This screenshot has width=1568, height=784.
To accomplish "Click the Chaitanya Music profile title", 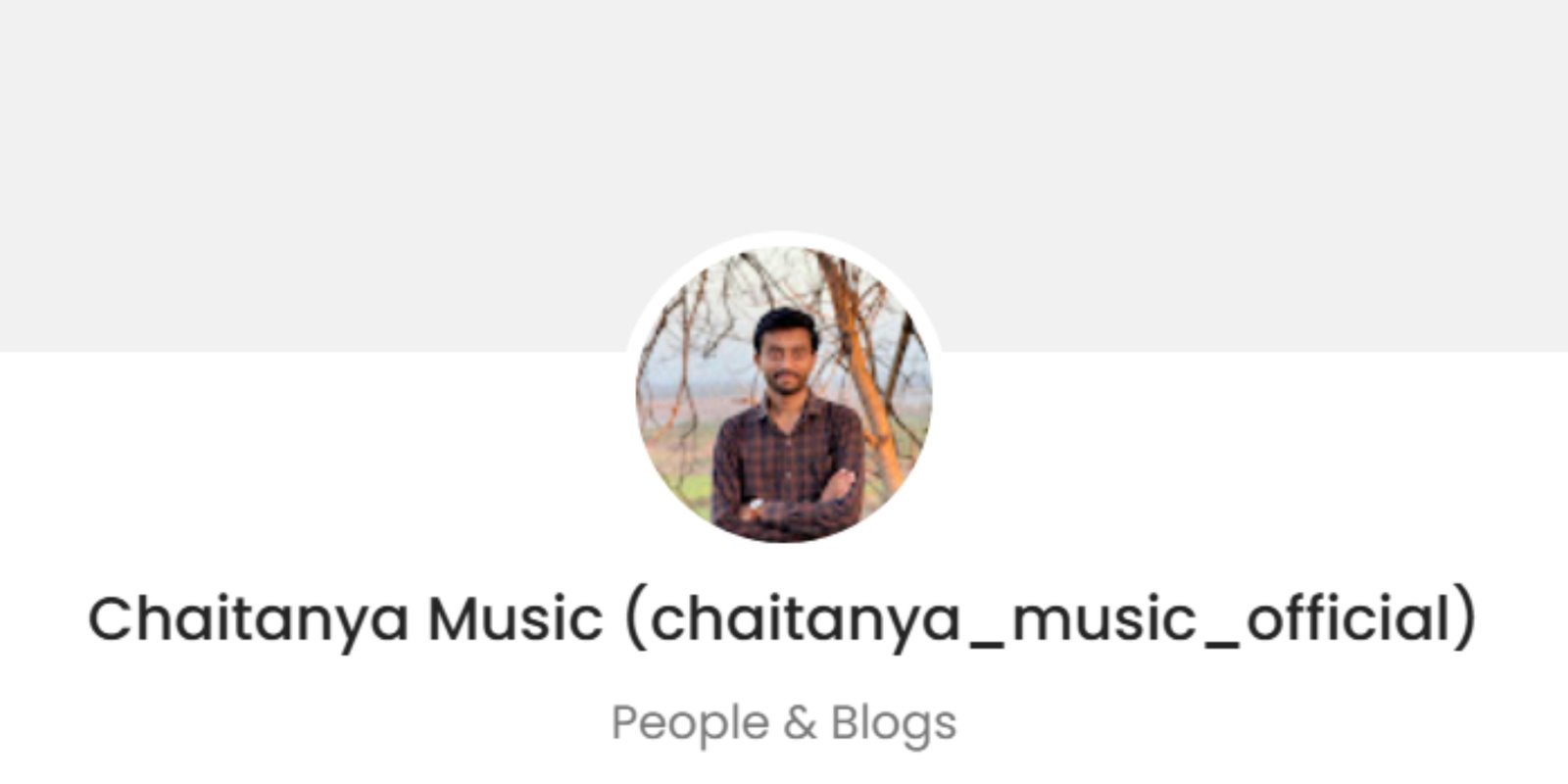I will 782,619.
